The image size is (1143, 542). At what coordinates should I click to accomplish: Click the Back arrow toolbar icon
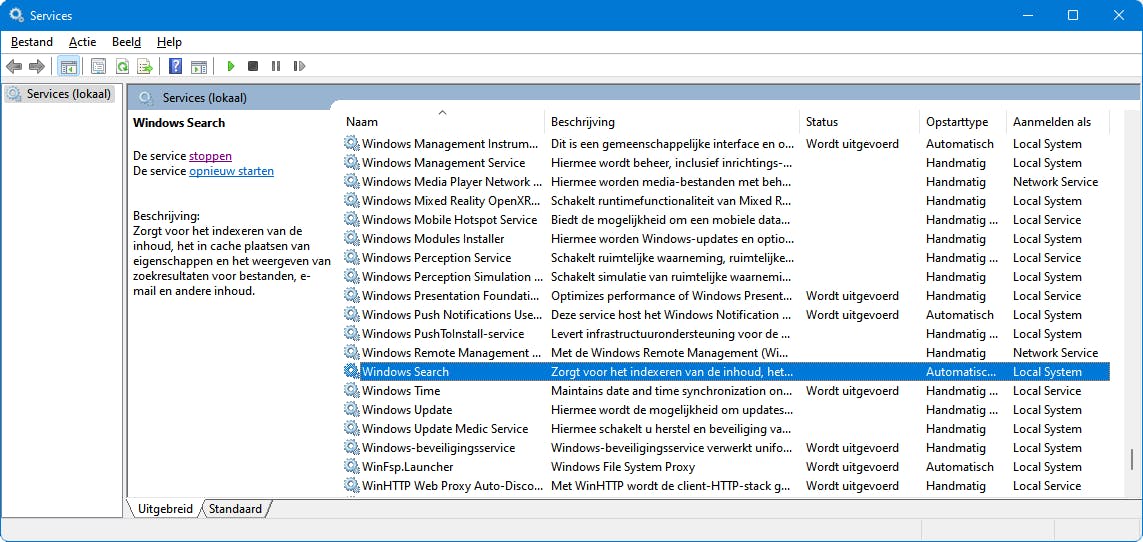14,67
